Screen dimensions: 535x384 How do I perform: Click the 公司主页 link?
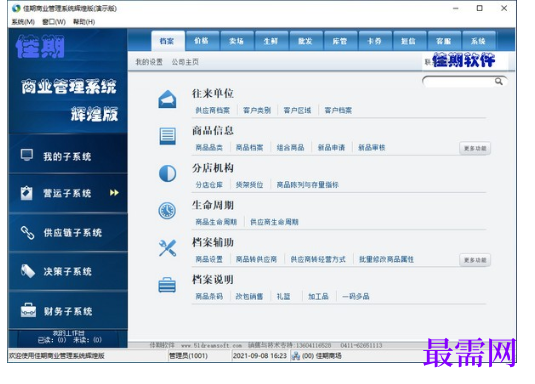[185, 62]
